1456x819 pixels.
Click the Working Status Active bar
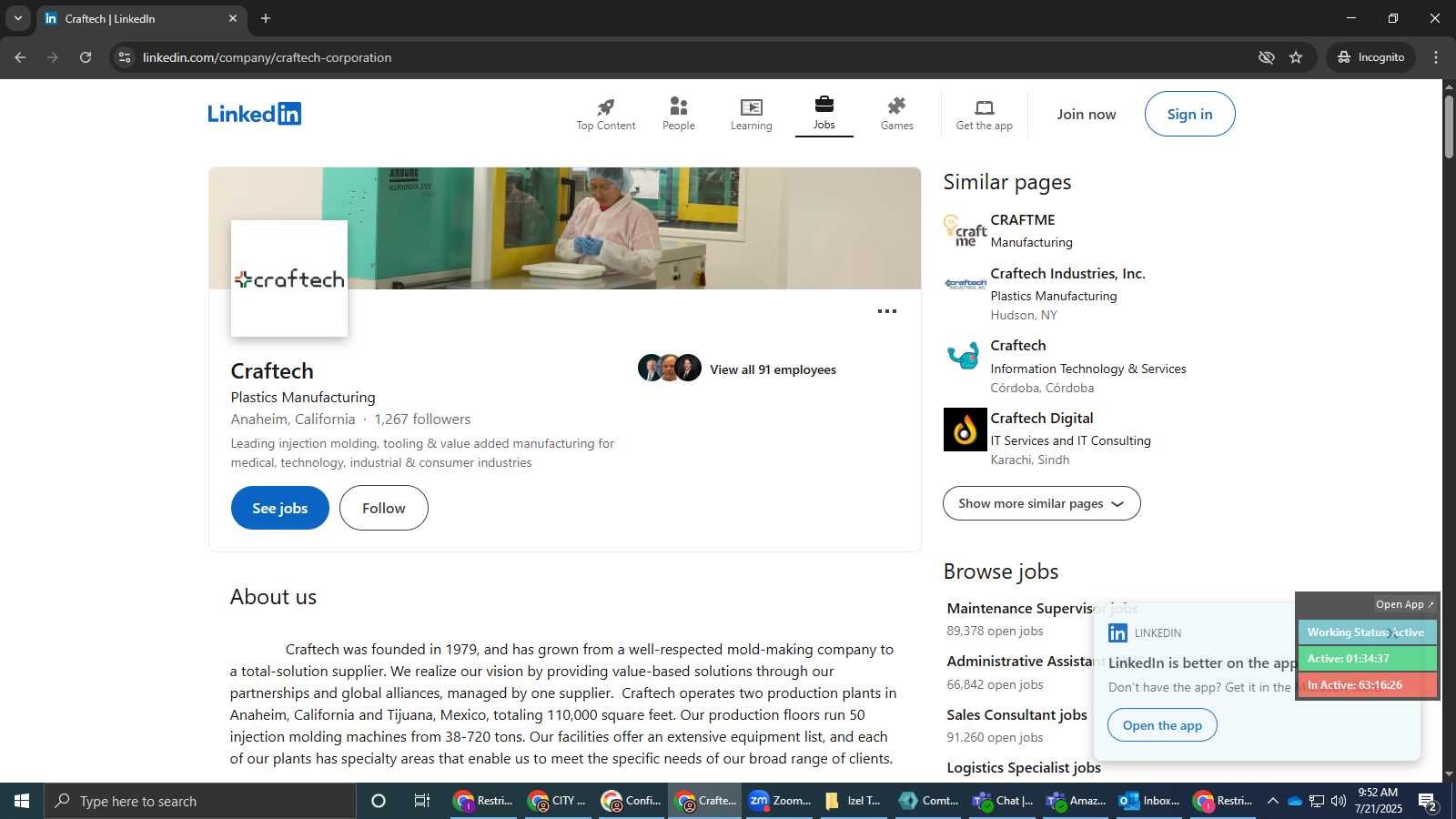(1366, 632)
